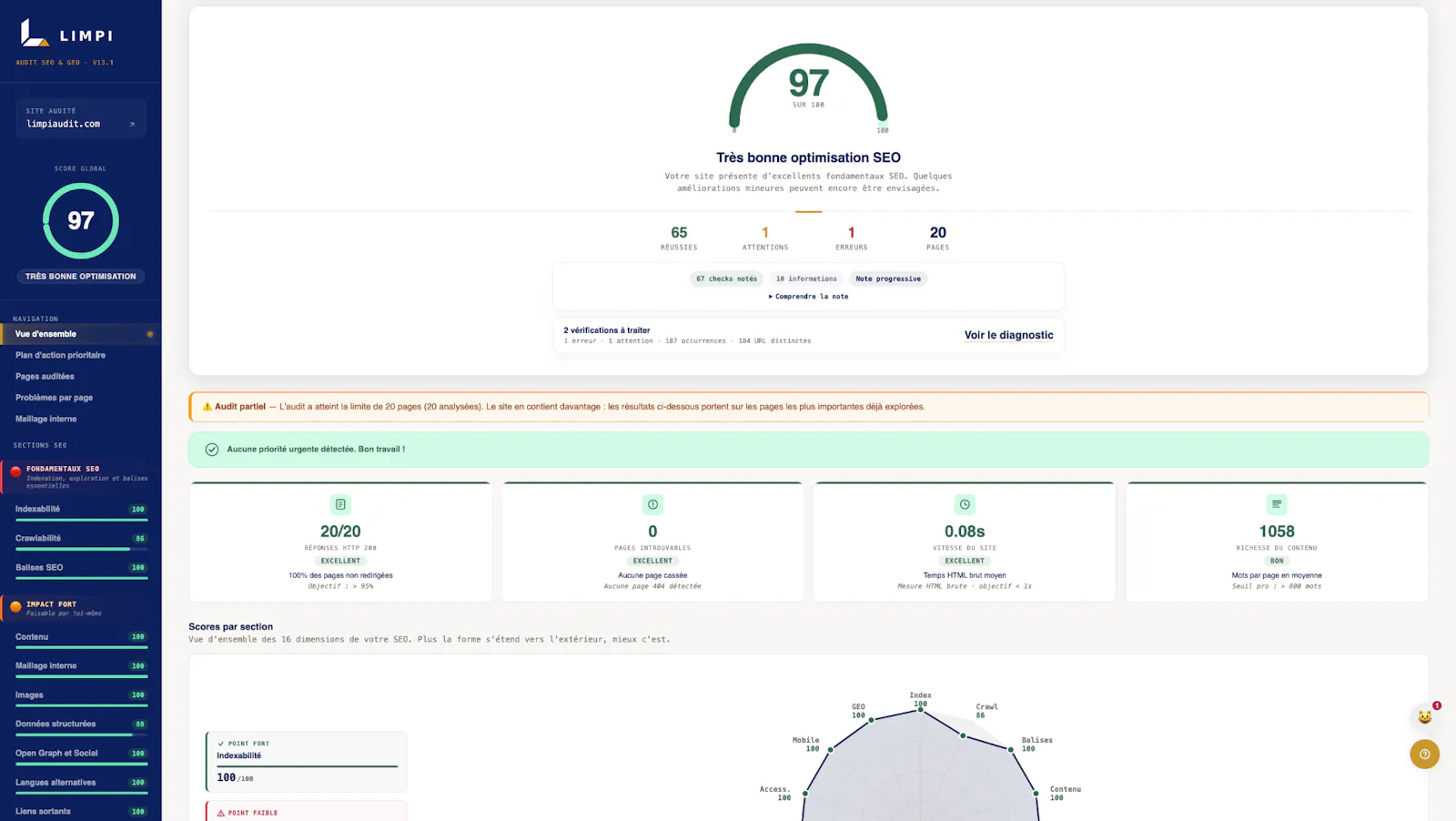The image size is (1456, 821).
Task: Click the red Fondamentaux SEO dot
Action: pyautogui.click(x=15, y=472)
